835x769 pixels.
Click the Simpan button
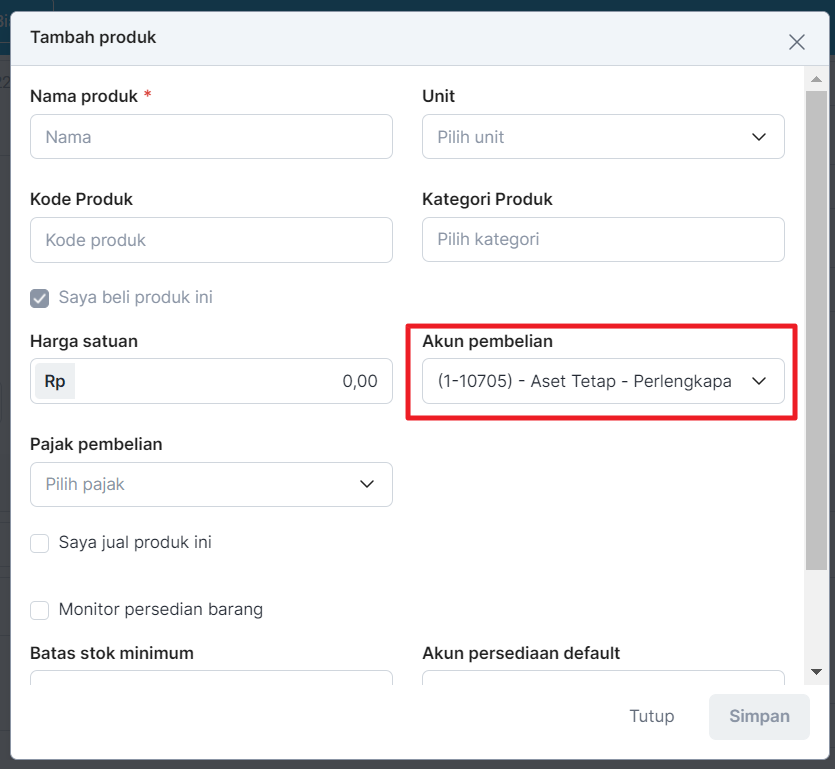759,716
